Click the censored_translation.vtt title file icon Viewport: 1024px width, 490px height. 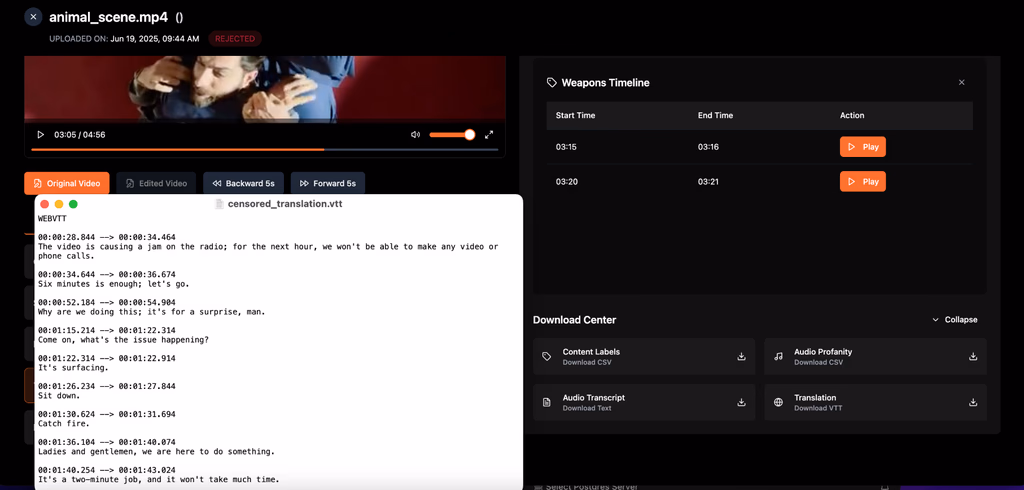[219, 204]
